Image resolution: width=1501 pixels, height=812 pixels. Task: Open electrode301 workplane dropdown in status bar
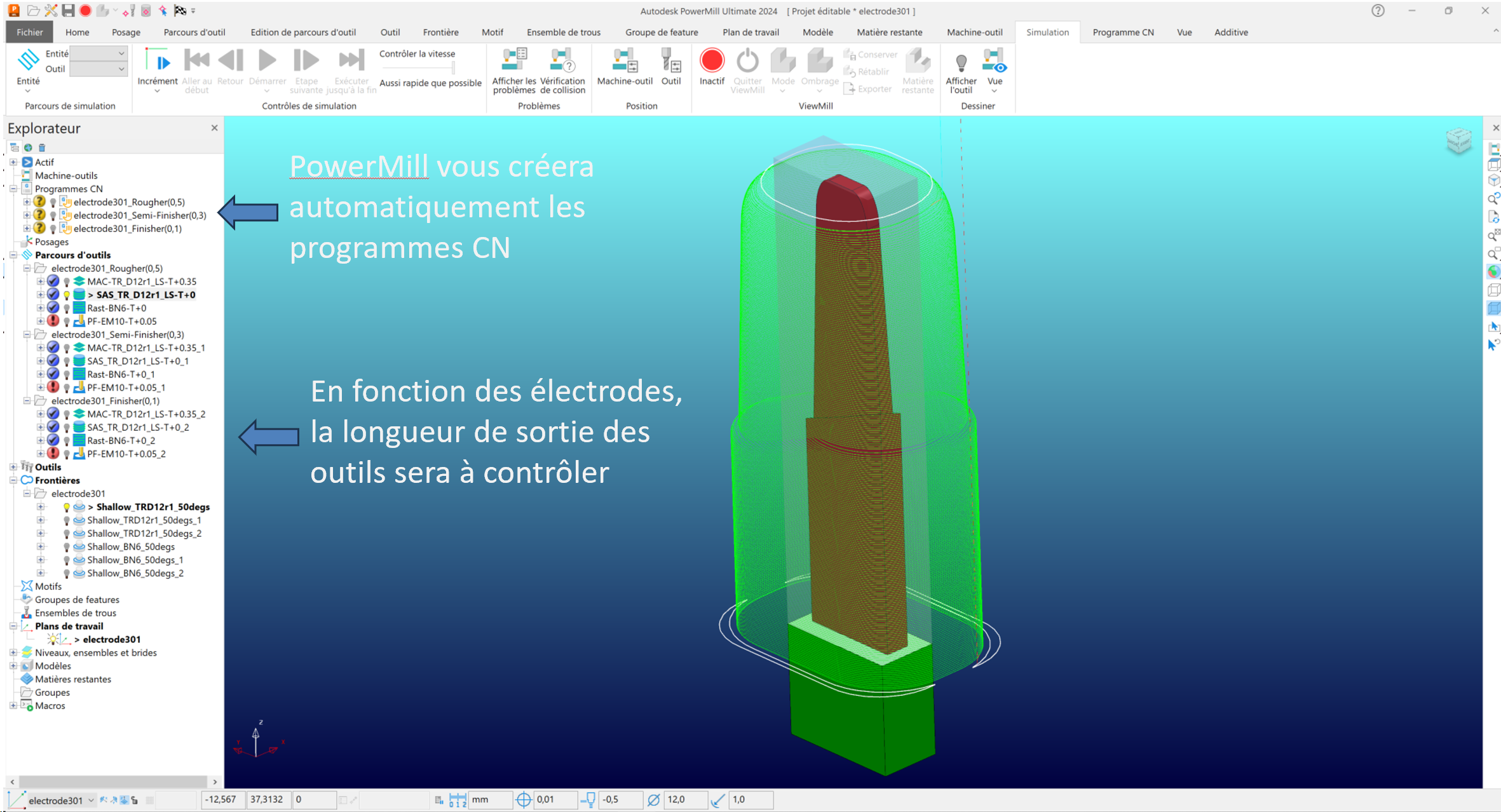pos(91,800)
